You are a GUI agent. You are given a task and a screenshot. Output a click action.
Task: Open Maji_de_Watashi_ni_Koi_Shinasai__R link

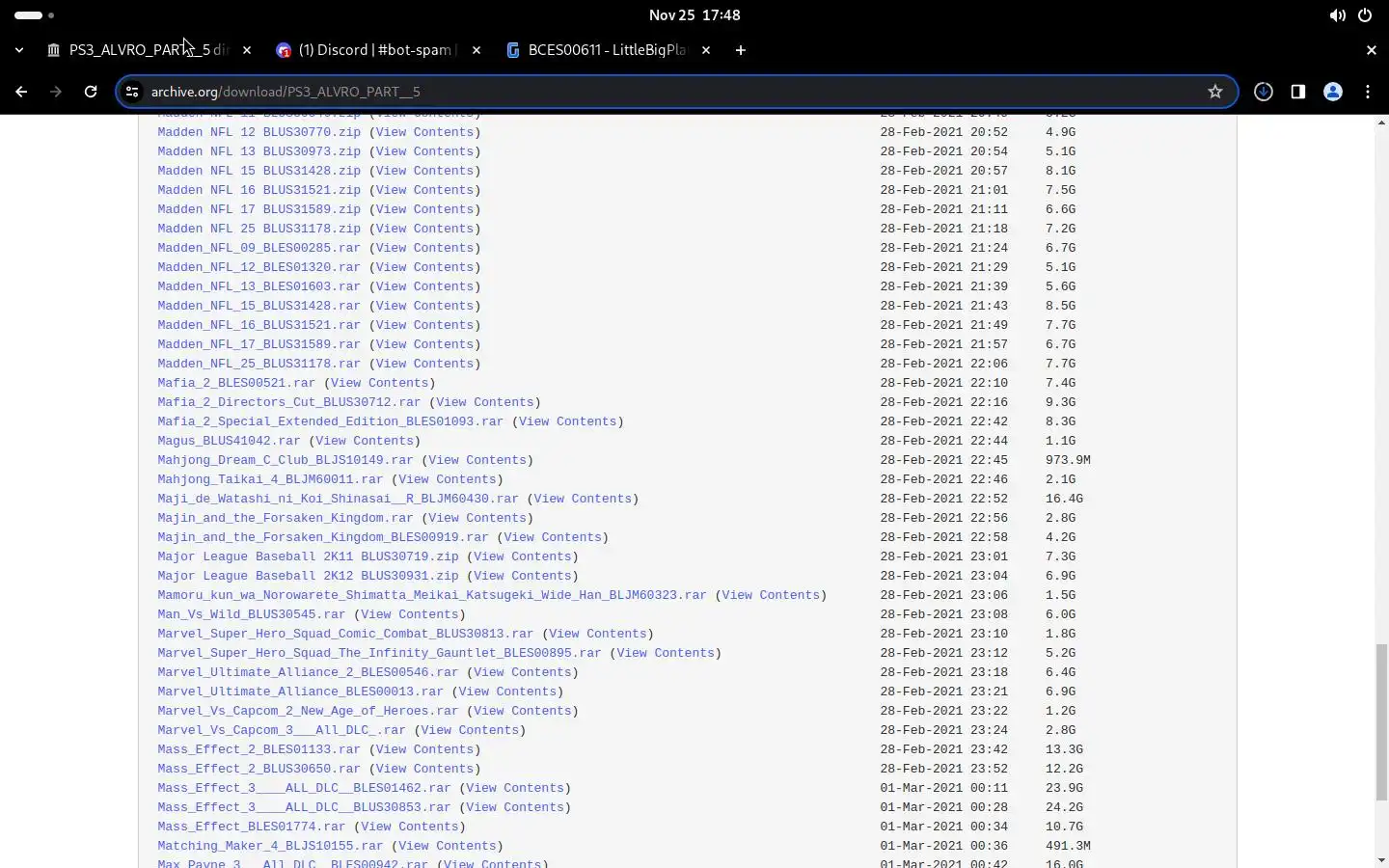point(338,499)
